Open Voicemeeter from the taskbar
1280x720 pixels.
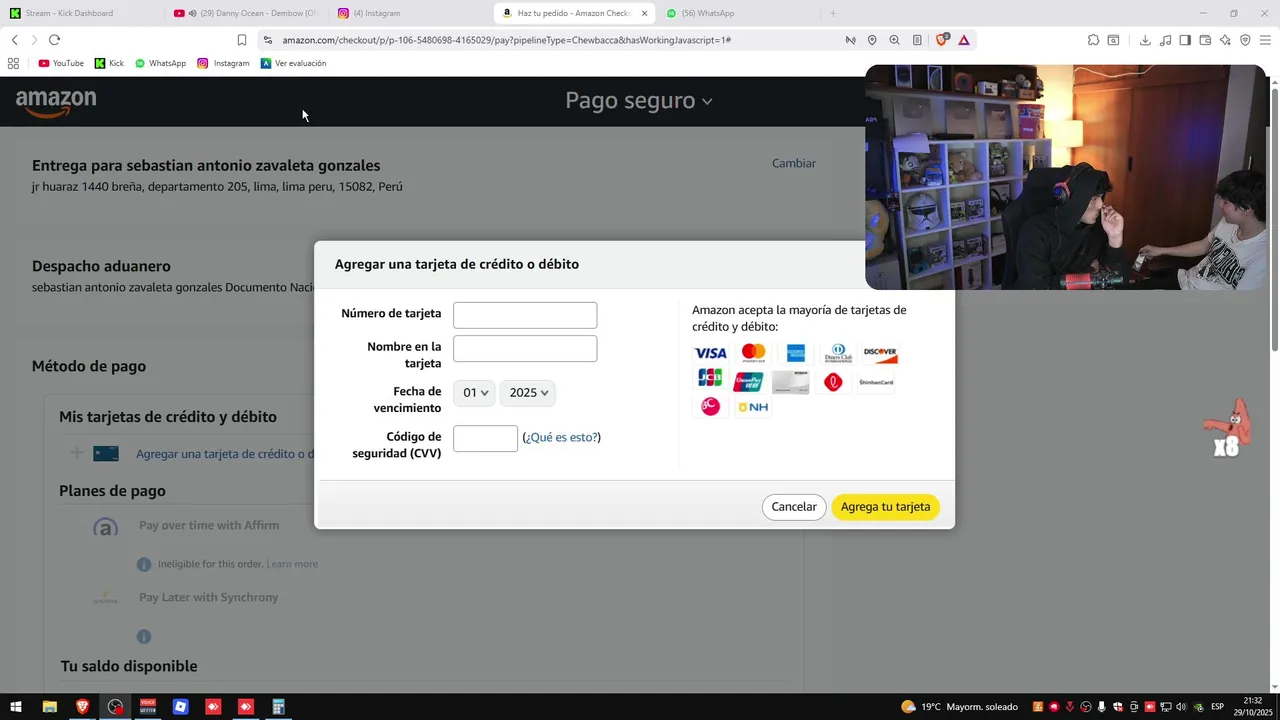coord(148,707)
